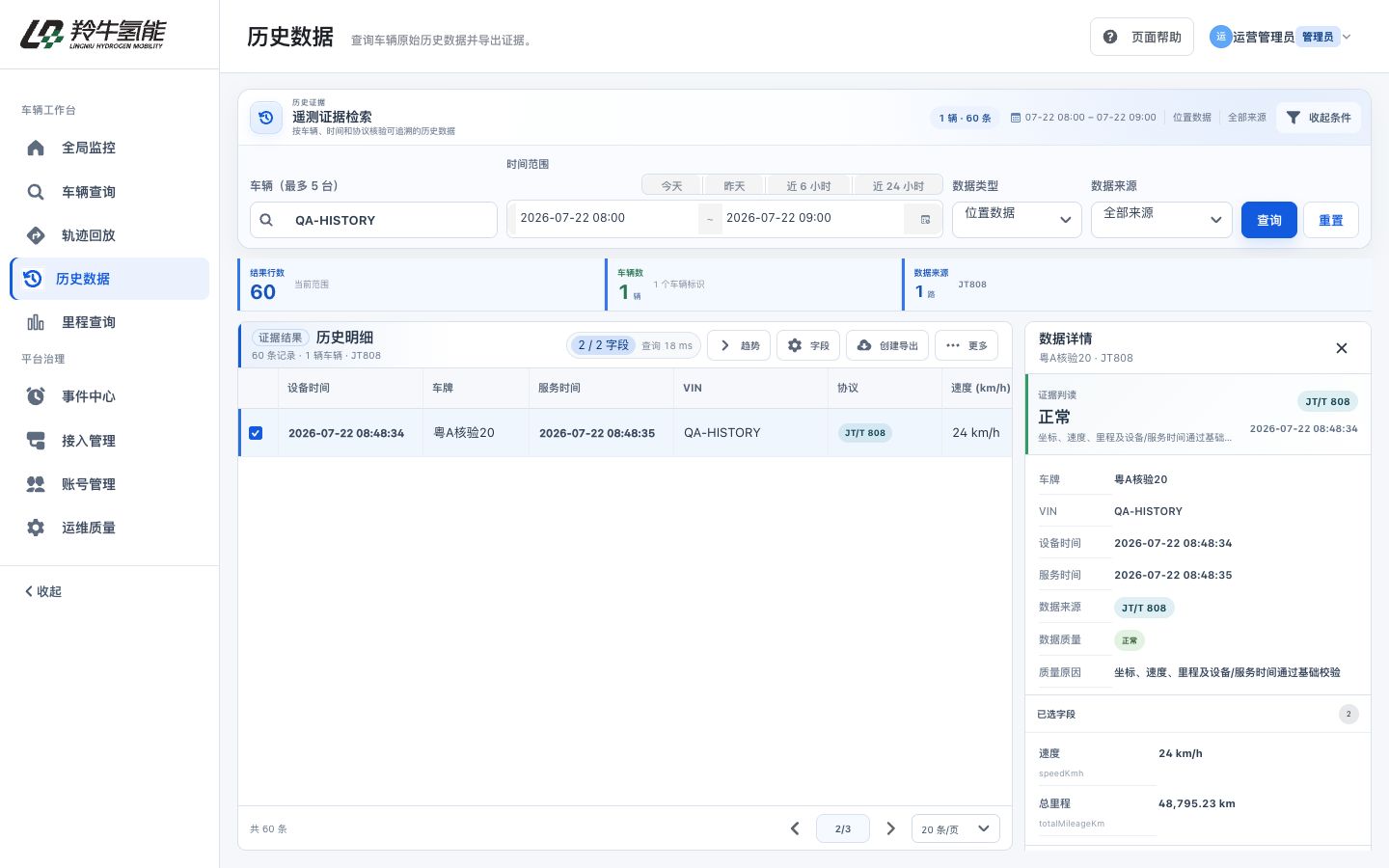This screenshot has height=868, width=1389.
Task: Open 接入管理 in the sidebar
Action: point(109,441)
